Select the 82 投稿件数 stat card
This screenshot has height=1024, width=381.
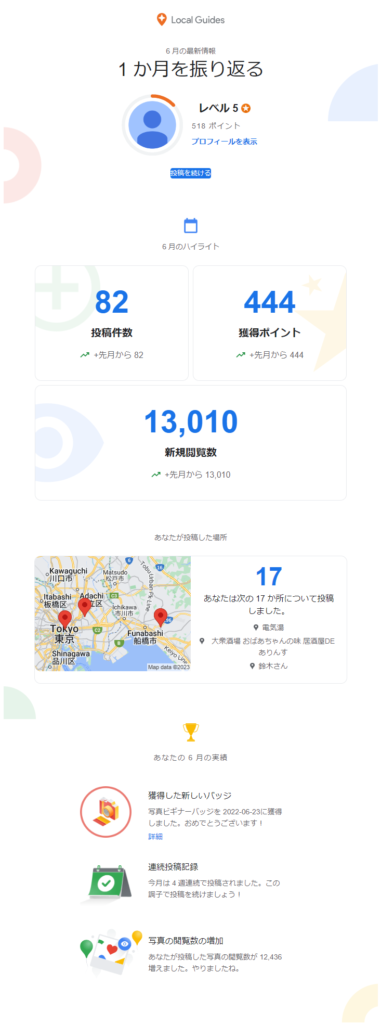(x=112, y=323)
